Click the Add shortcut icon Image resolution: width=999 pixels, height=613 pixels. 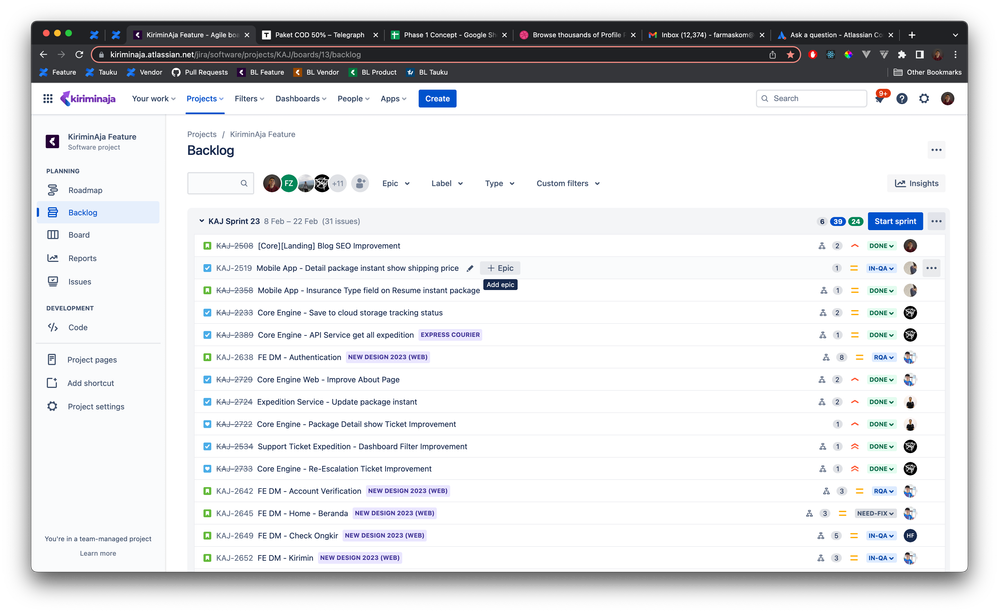coord(52,383)
